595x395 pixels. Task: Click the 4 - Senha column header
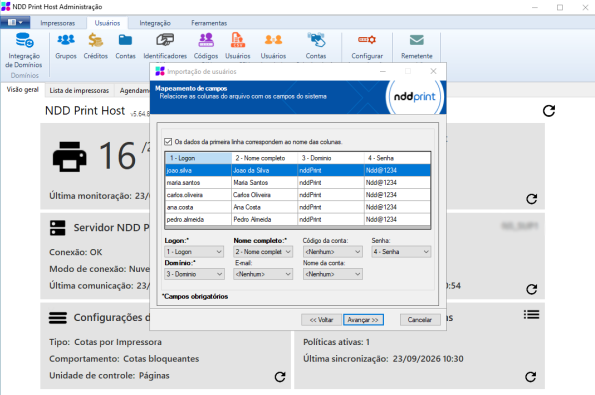click(x=397, y=158)
